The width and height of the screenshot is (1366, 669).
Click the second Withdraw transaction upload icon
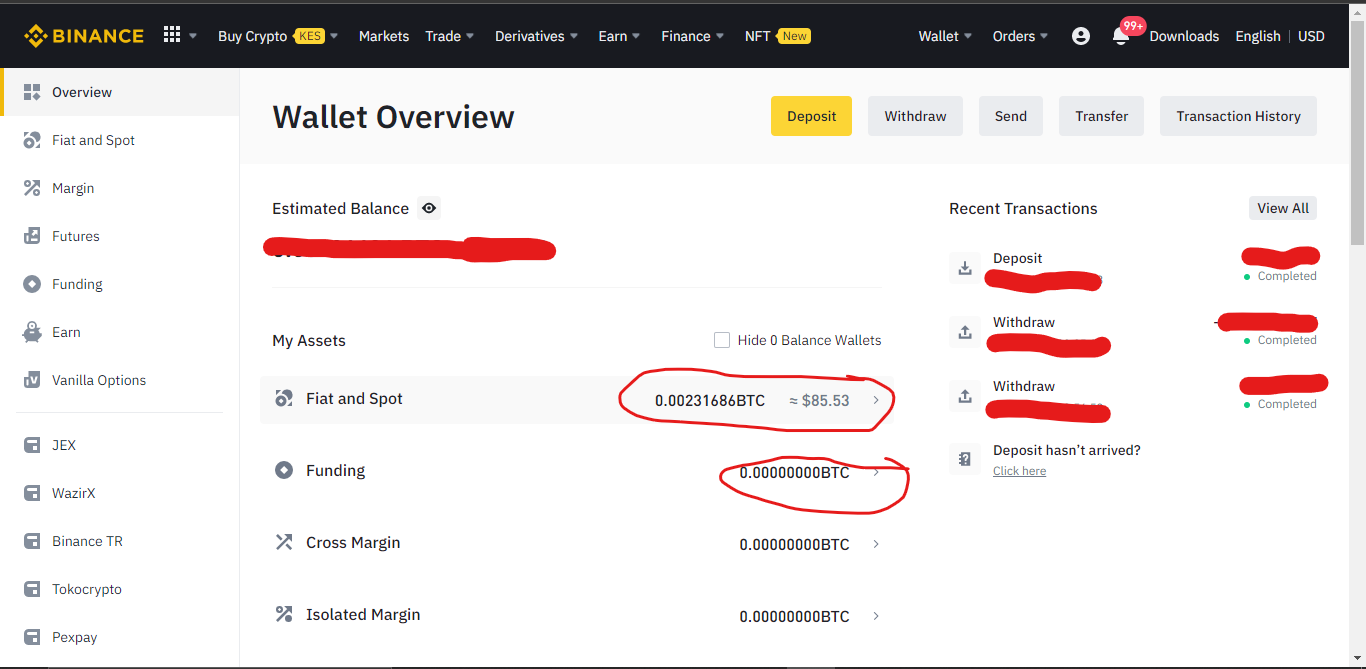tap(965, 395)
